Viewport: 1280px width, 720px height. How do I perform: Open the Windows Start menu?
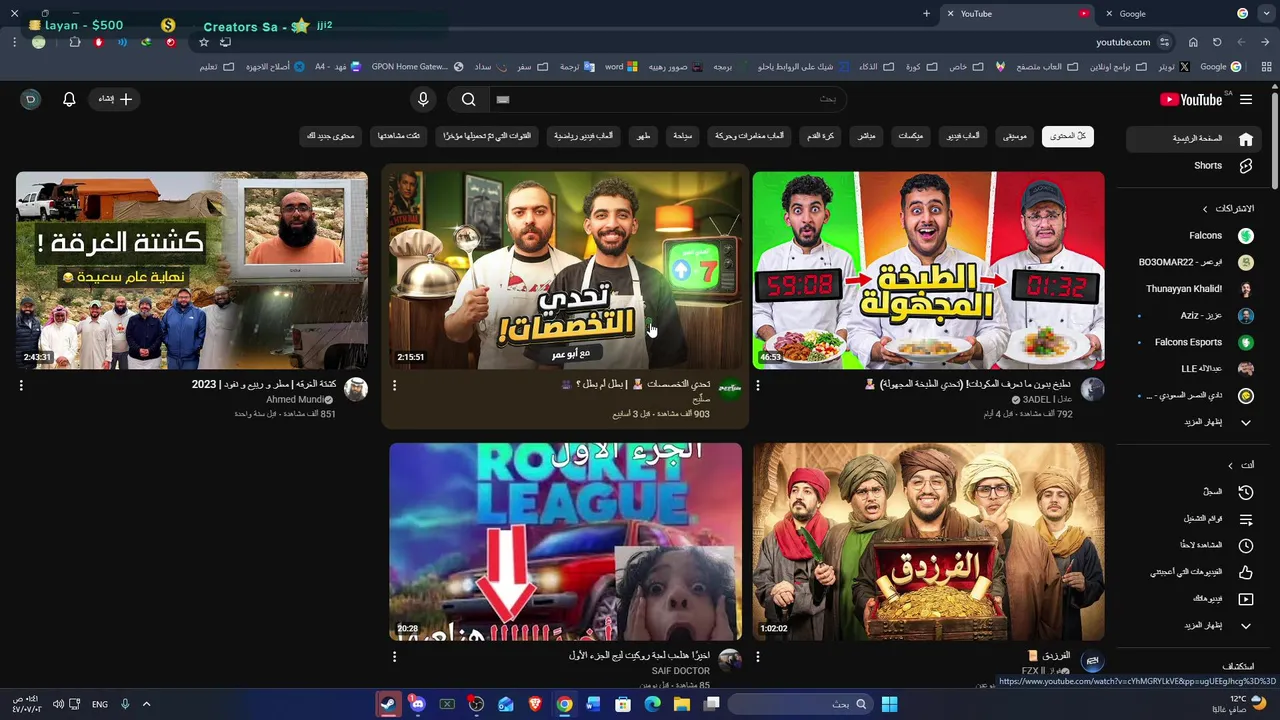tap(889, 704)
